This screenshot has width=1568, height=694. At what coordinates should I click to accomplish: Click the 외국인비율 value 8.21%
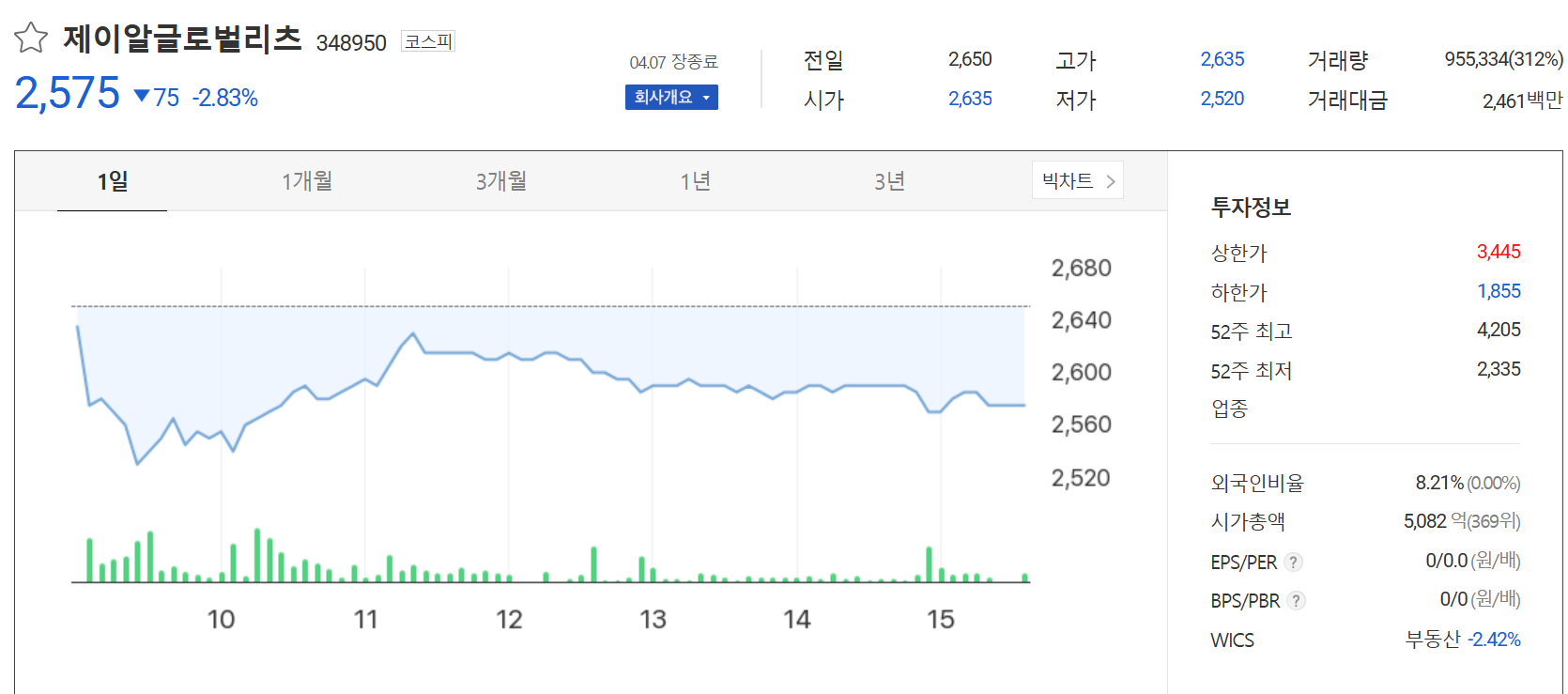pos(1439,483)
